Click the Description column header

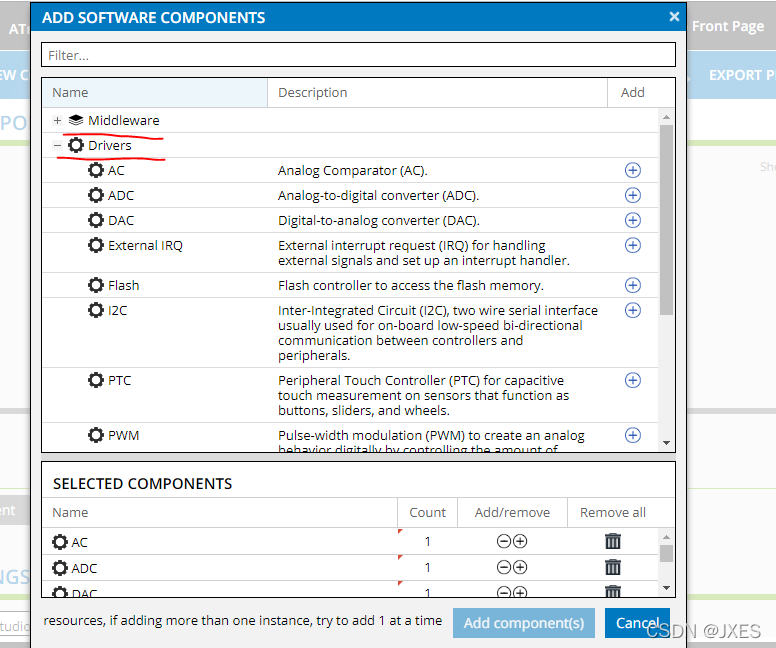(x=437, y=93)
